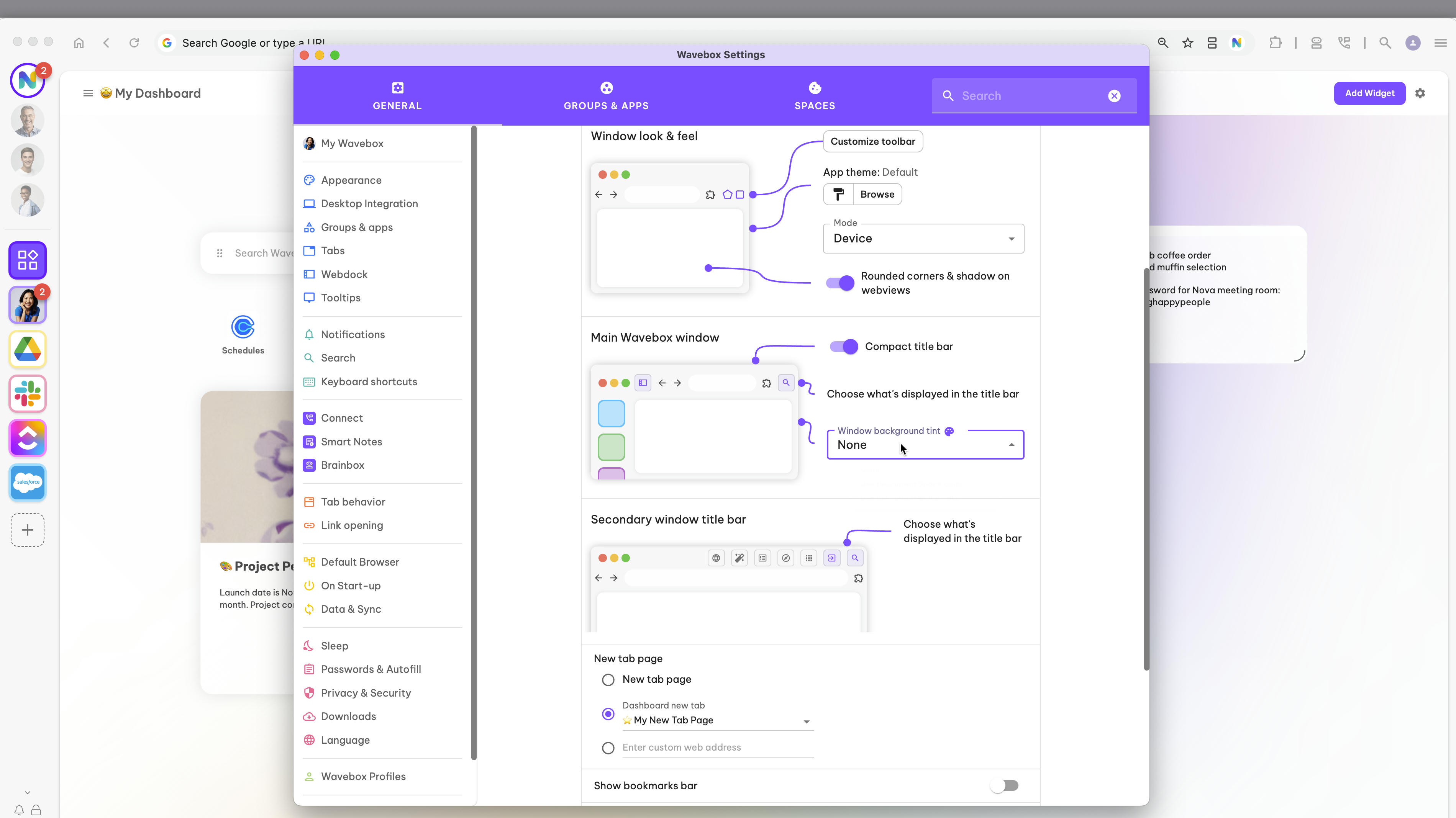Click the apps grid icon in secondary title bar preview
This screenshot has width=1456, height=818.
[809, 558]
